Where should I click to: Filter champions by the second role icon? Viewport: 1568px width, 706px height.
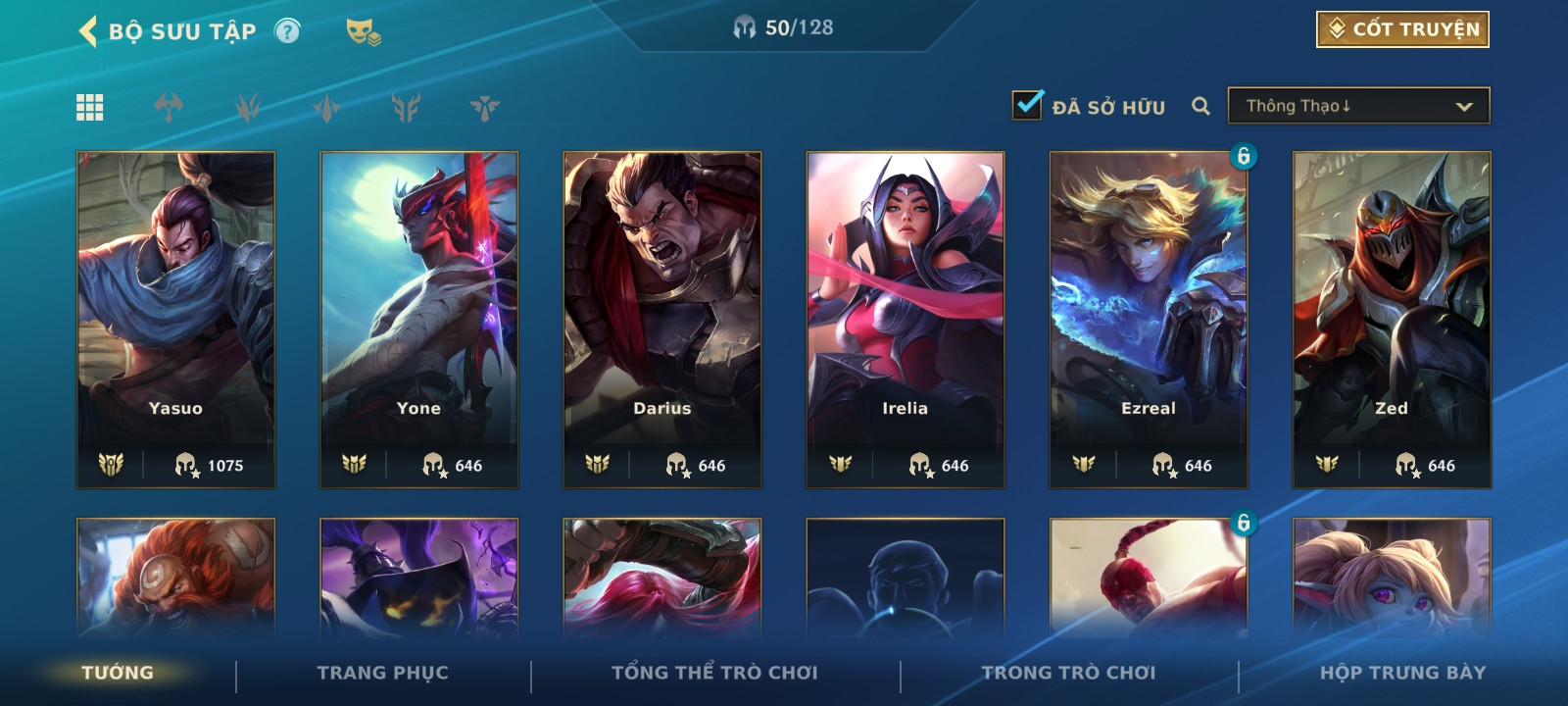pyautogui.click(x=248, y=107)
